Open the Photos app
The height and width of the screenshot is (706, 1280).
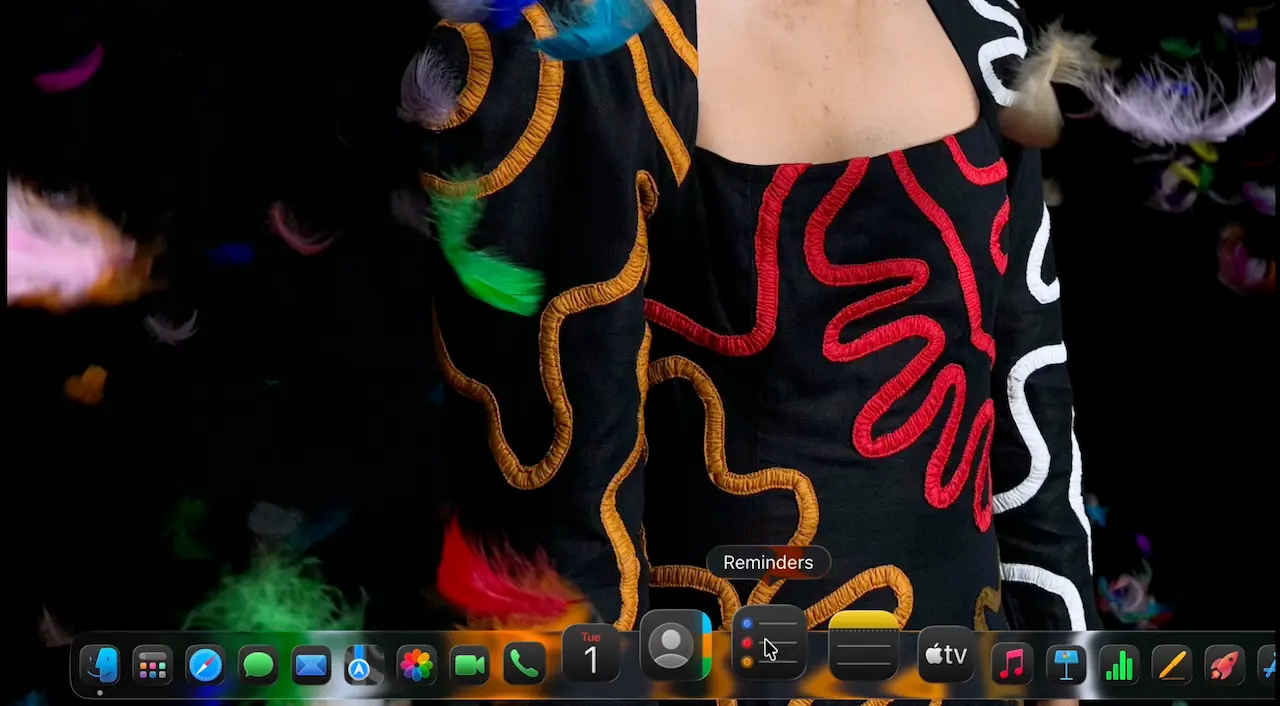coord(417,663)
